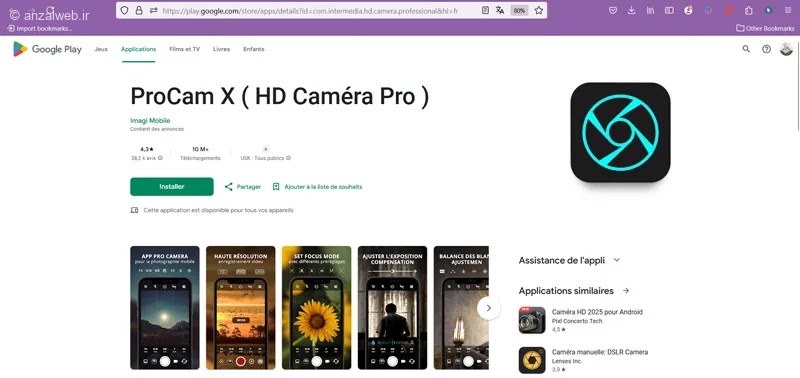Open the Firefox hamburger application menu
The image size is (800, 378).
788,10
